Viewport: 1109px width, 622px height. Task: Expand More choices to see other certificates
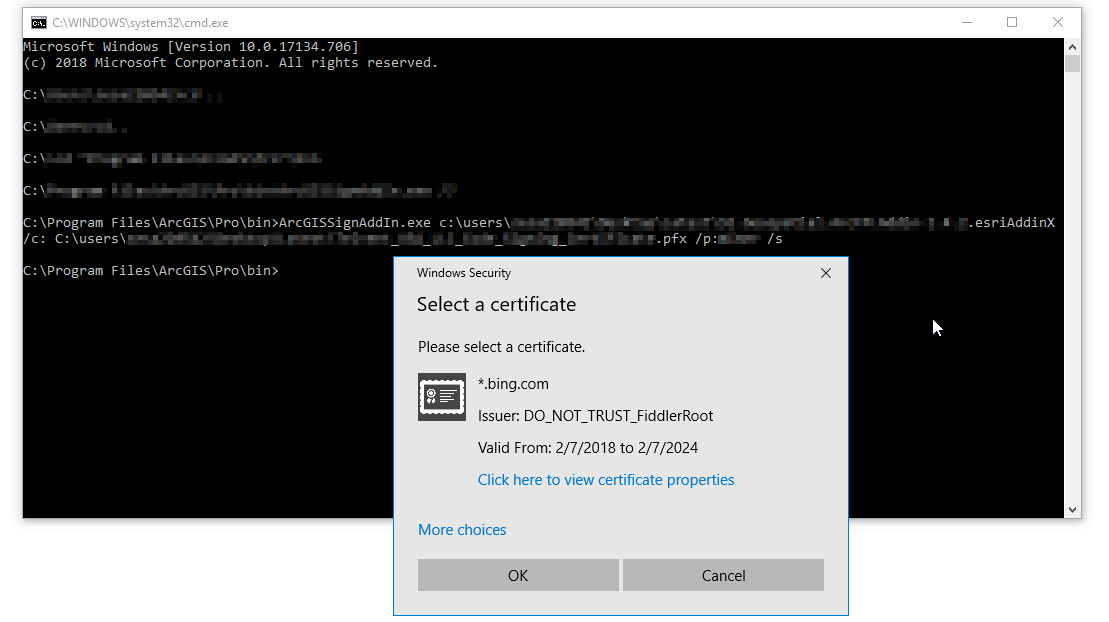click(x=462, y=529)
